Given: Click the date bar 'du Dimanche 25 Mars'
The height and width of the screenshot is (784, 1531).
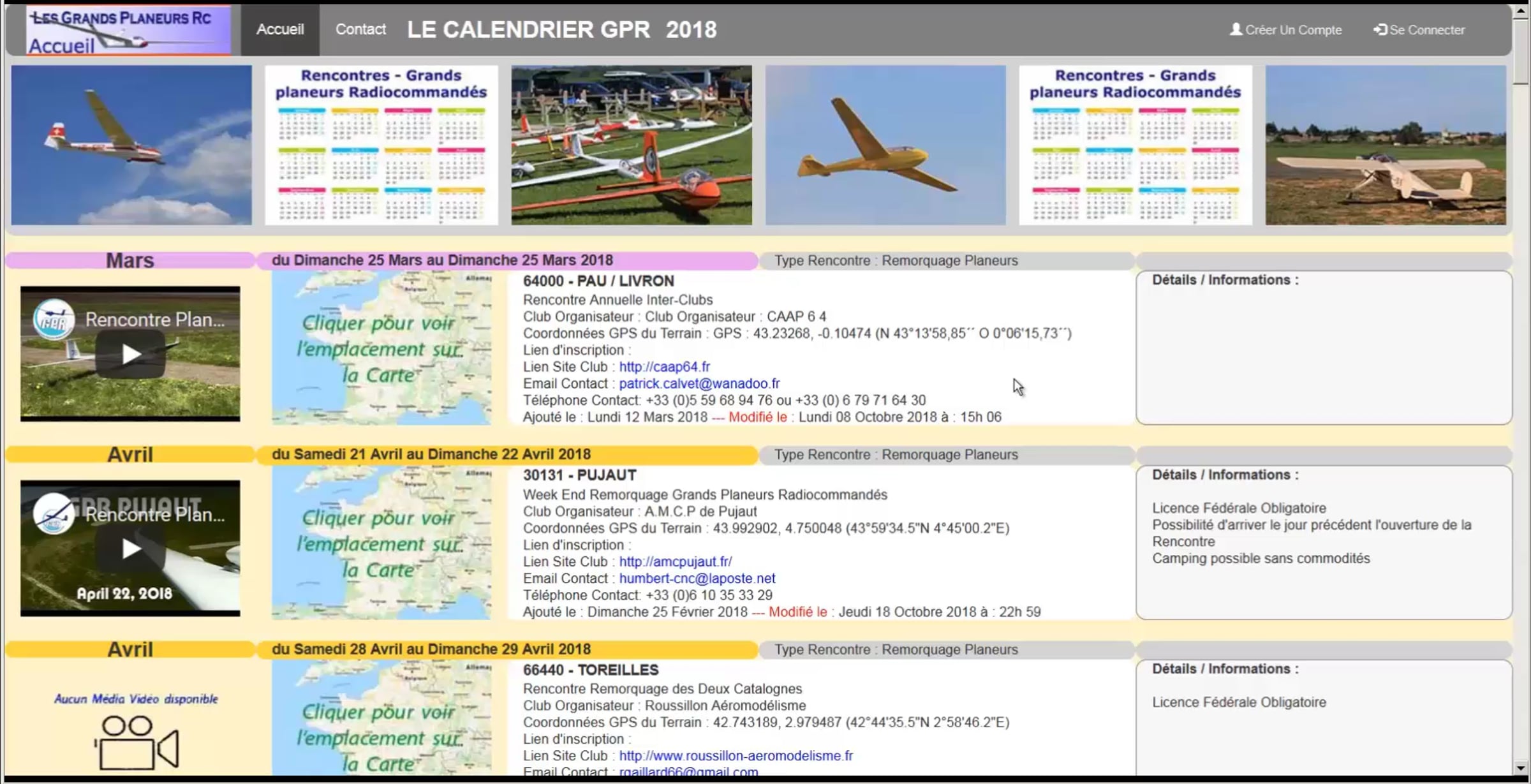Looking at the screenshot, I should [507, 260].
